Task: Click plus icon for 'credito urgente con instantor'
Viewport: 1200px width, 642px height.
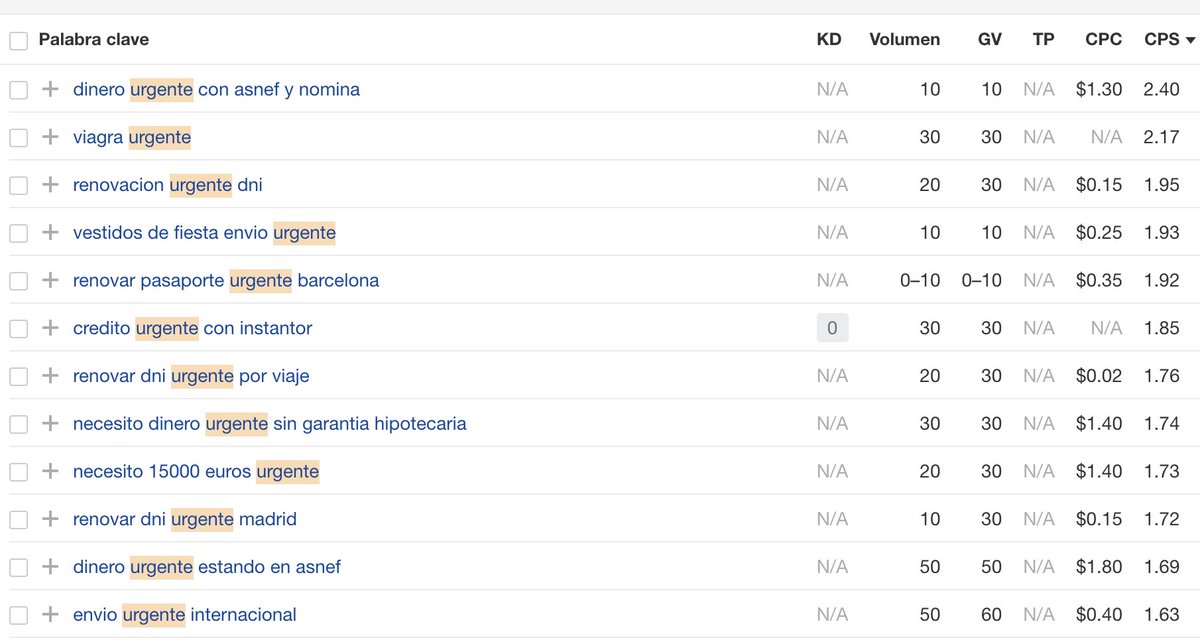Action: pyautogui.click(x=50, y=328)
